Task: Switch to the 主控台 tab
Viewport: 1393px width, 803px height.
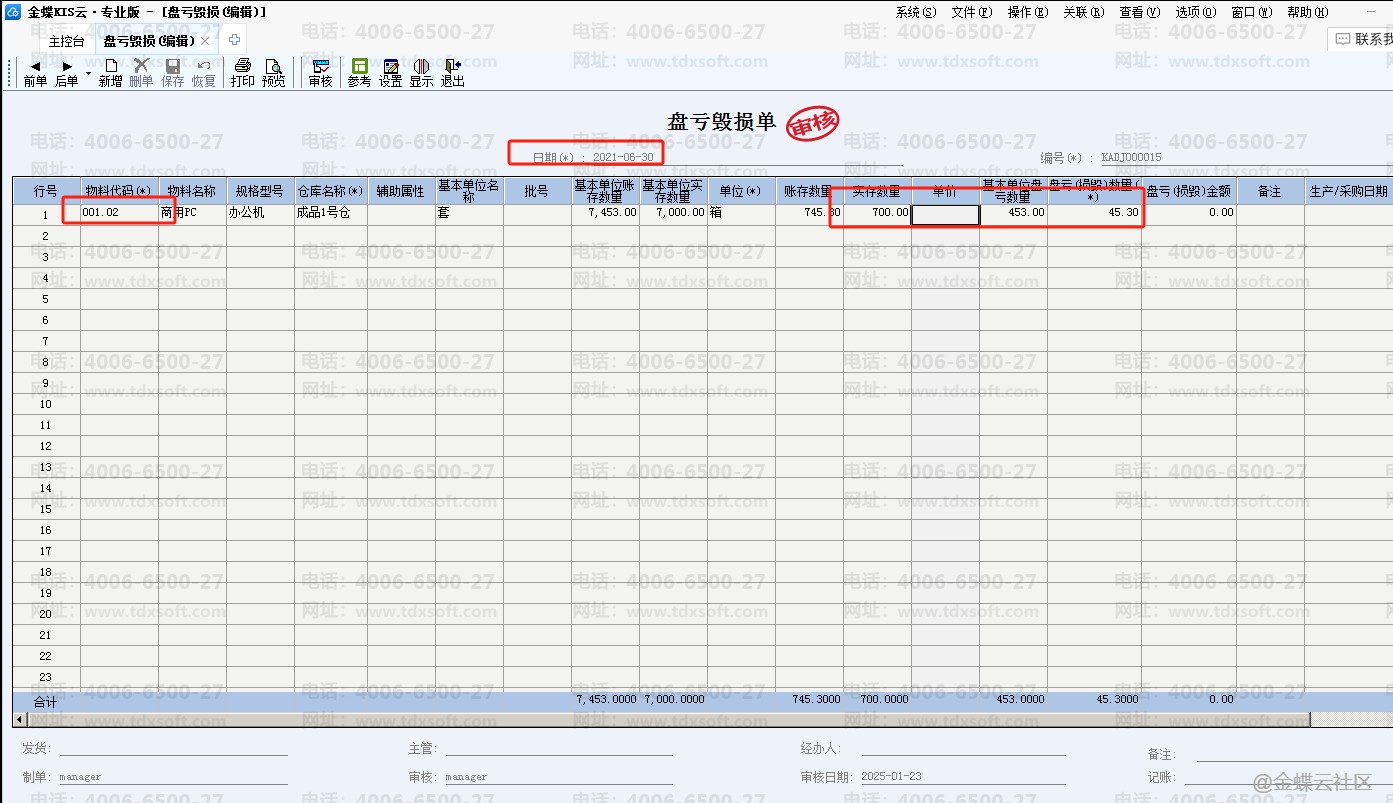Action: point(66,41)
